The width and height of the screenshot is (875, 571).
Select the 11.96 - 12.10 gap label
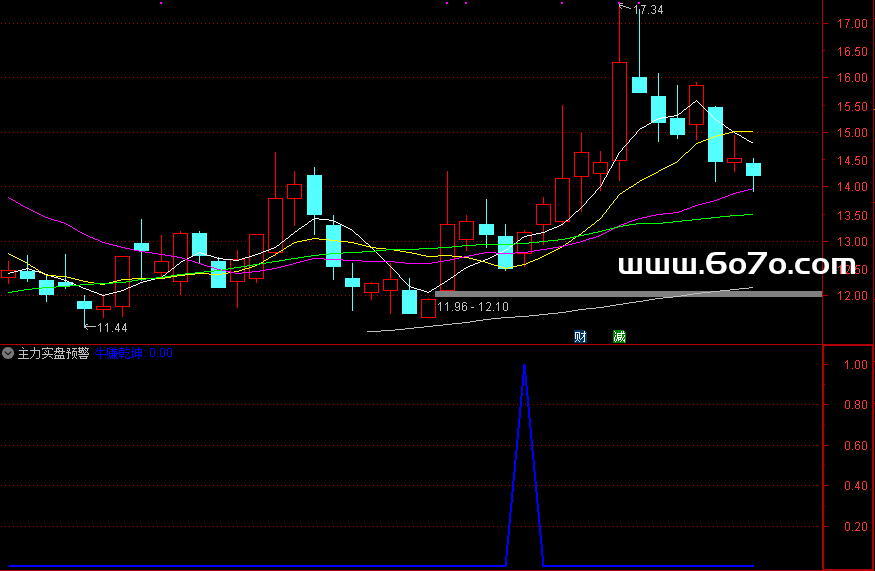[x=473, y=307]
